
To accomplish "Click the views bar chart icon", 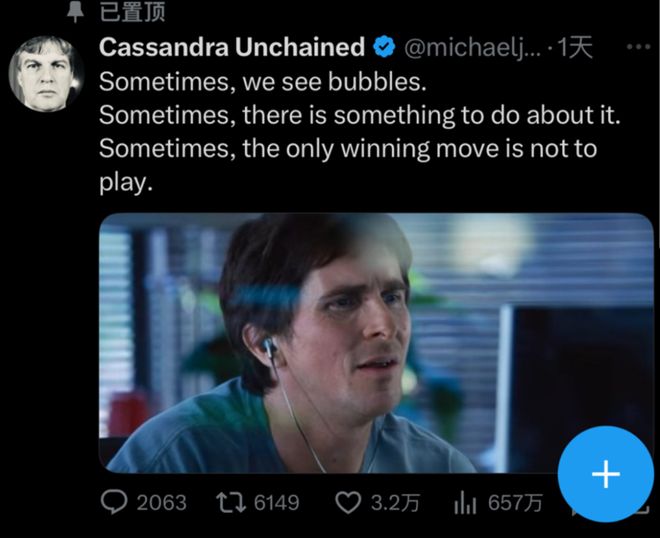I will pos(466,502).
